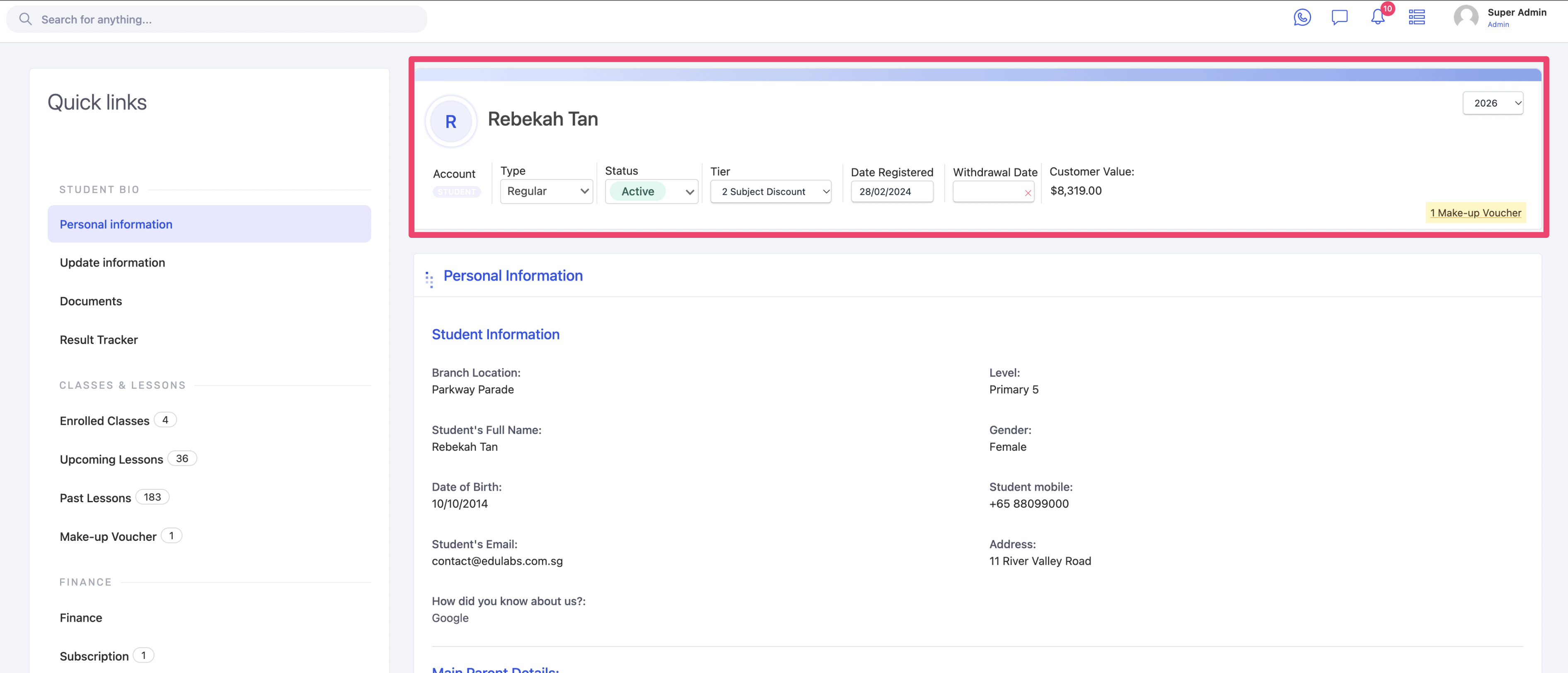Viewport: 1568px width, 673px height.
Task: Click the red X in Withdrawal Date
Action: 1028,193
